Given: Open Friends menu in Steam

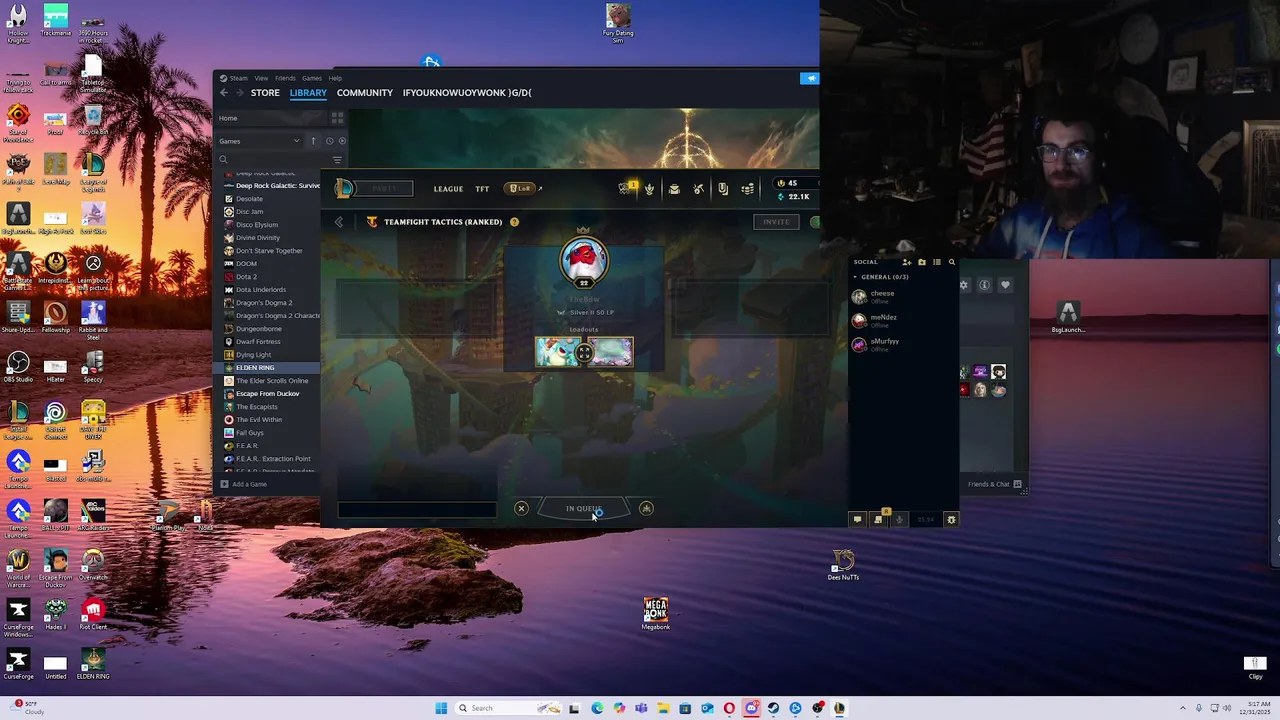Looking at the screenshot, I should pyautogui.click(x=285, y=78).
